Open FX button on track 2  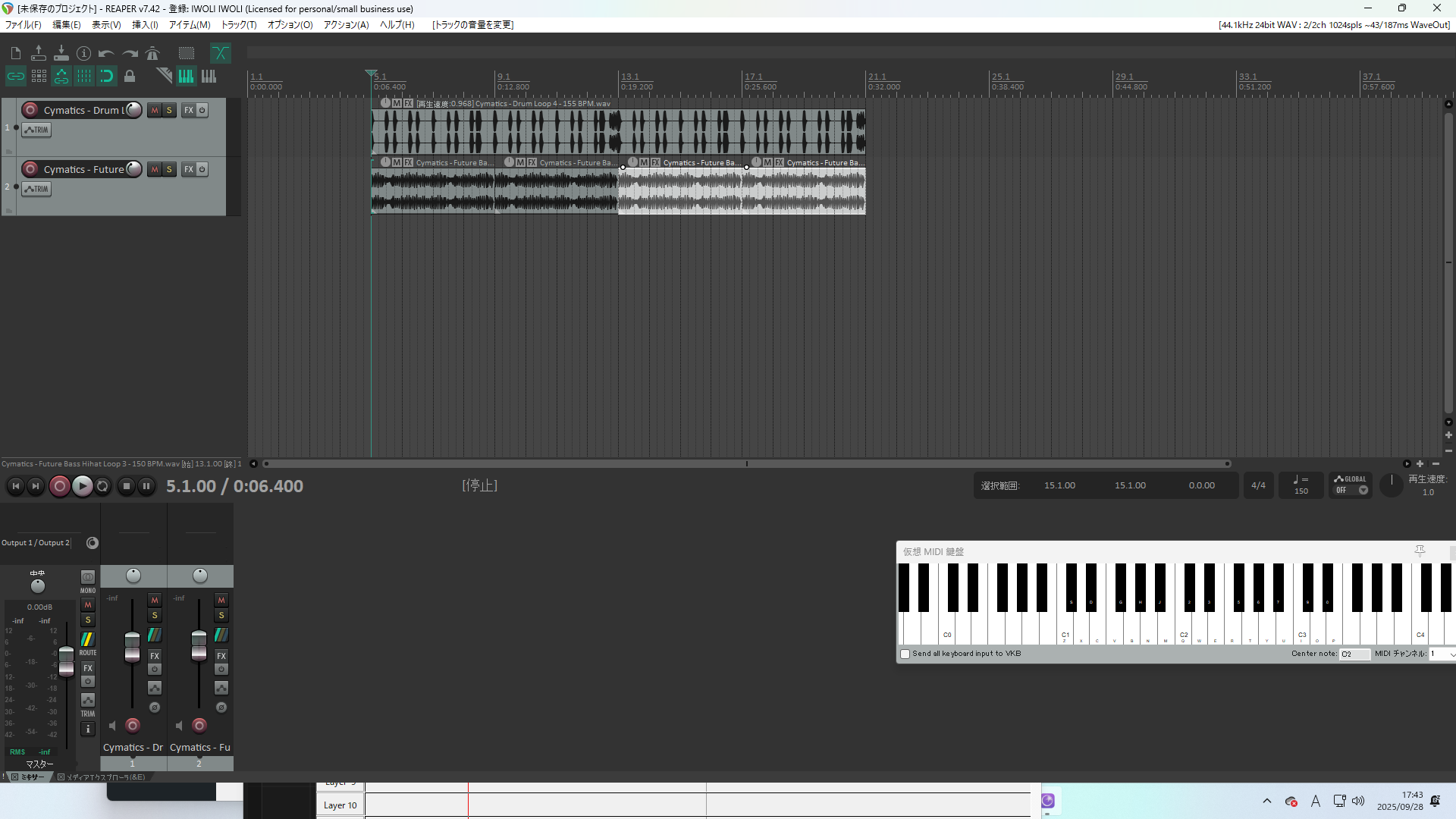pos(189,169)
